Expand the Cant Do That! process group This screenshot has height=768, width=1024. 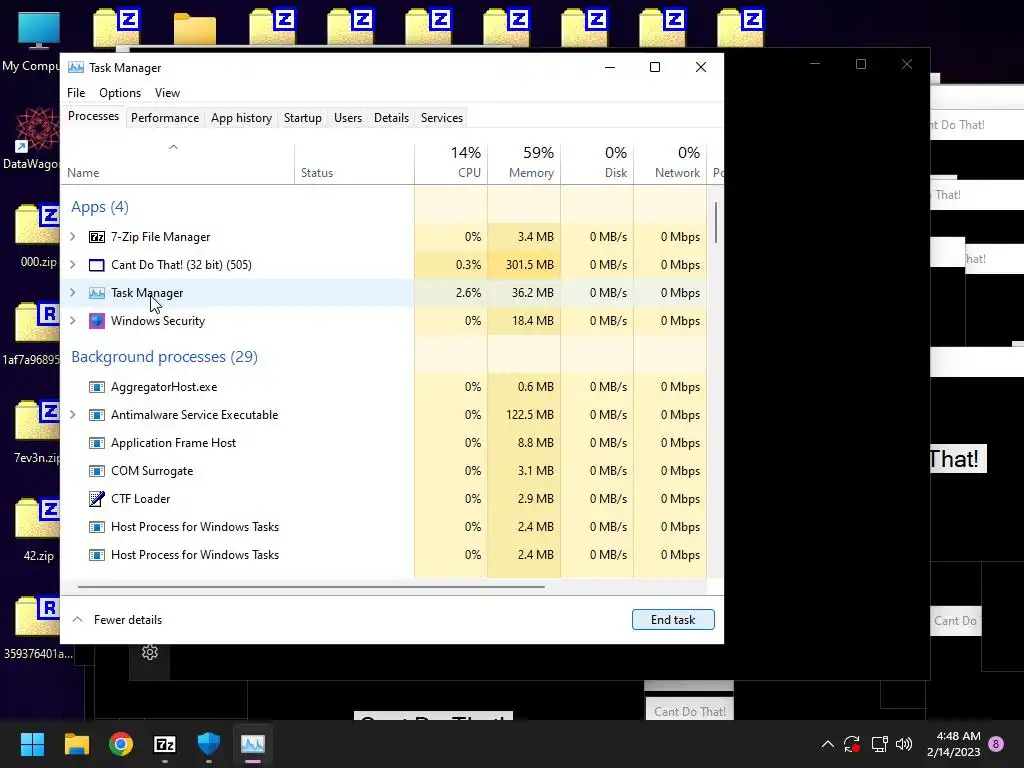72,264
